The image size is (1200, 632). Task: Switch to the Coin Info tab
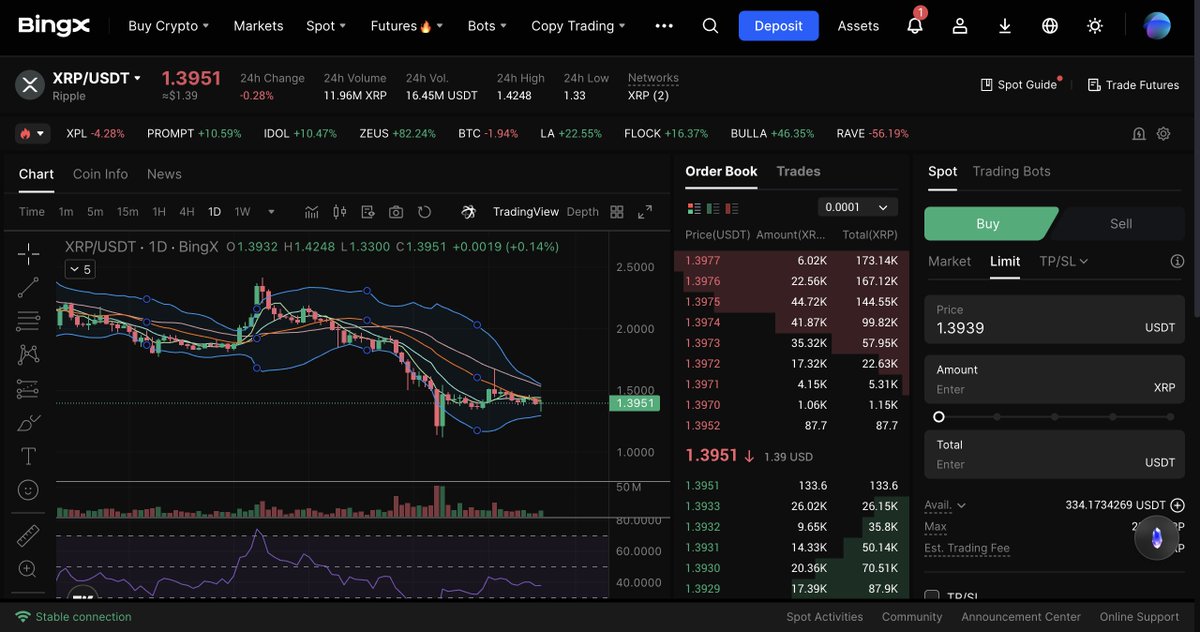100,174
